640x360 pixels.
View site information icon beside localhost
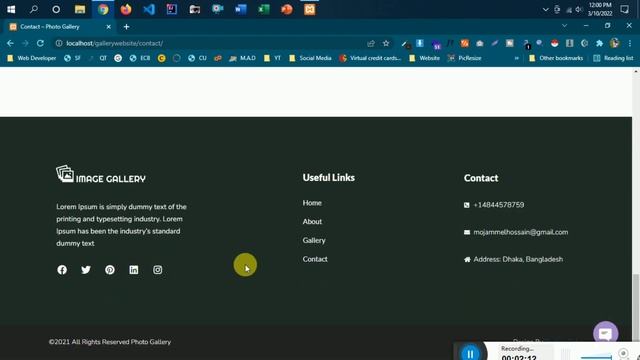(x=59, y=43)
